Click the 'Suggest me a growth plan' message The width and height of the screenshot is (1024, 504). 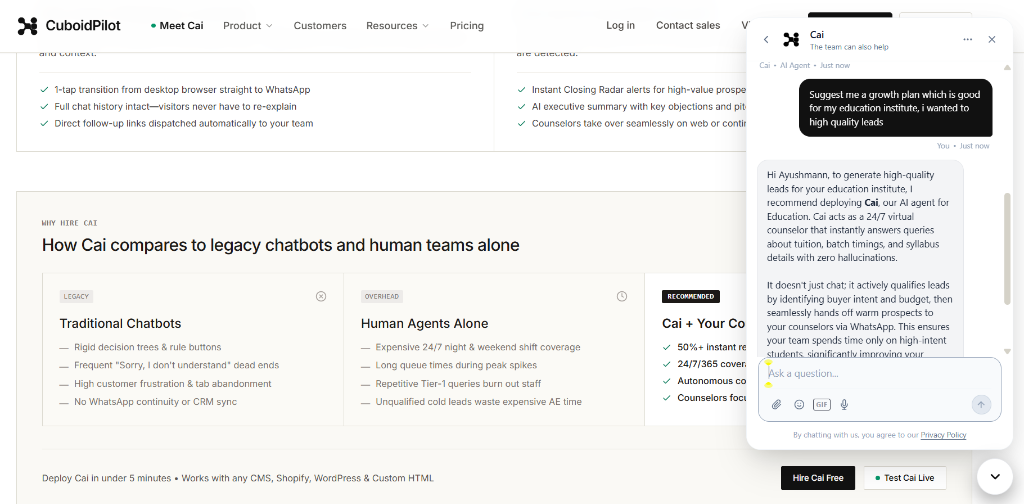[895, 108]
